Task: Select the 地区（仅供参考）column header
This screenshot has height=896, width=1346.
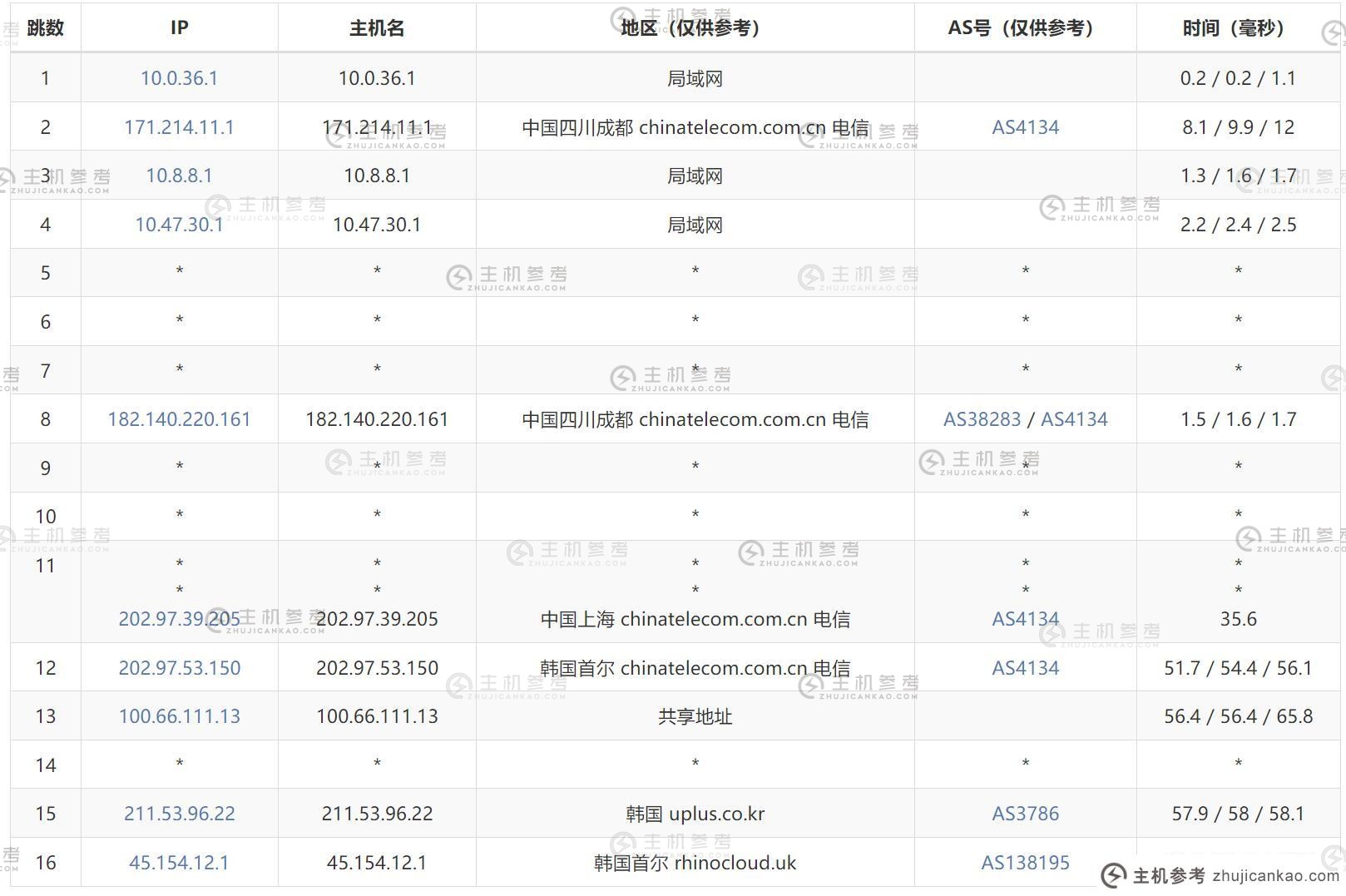Action: click(695, 27)
